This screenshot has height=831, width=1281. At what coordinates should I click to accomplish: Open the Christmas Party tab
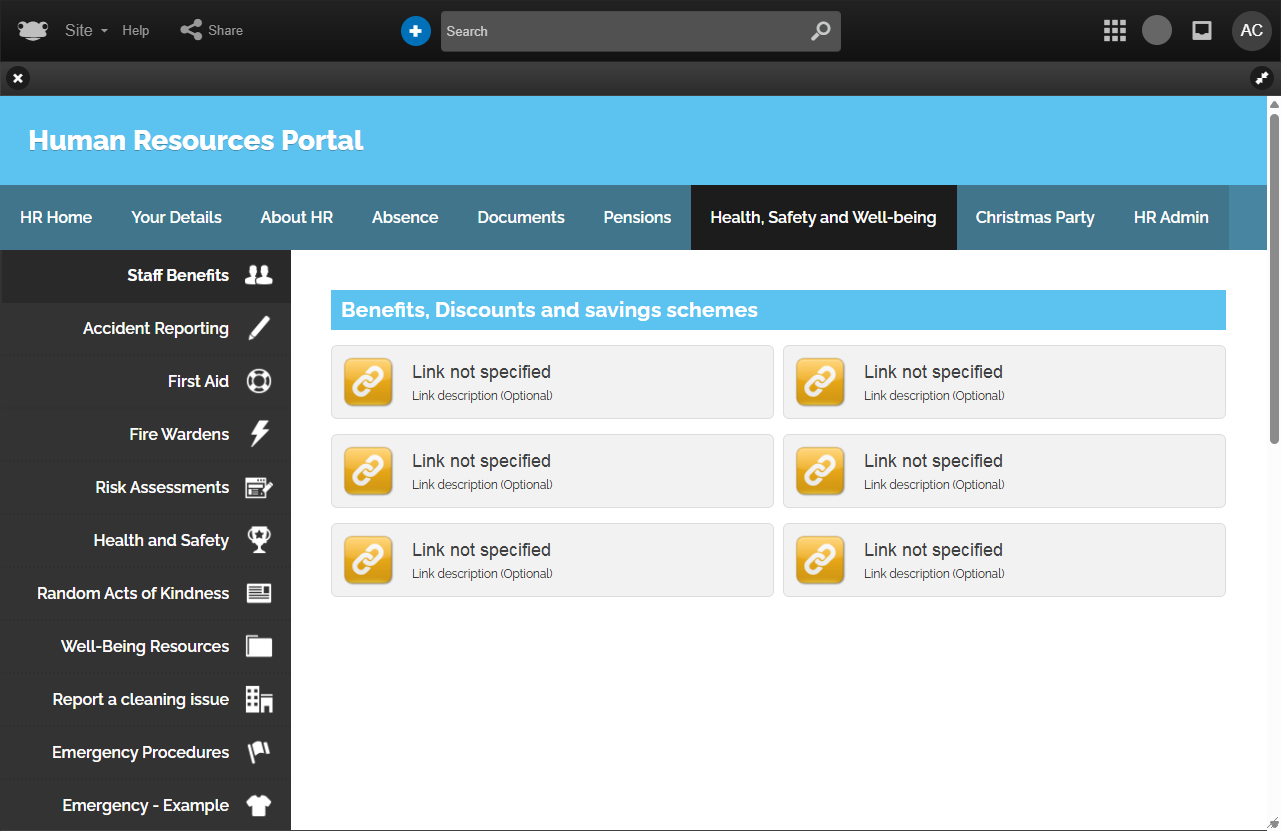coord(1035,217)
